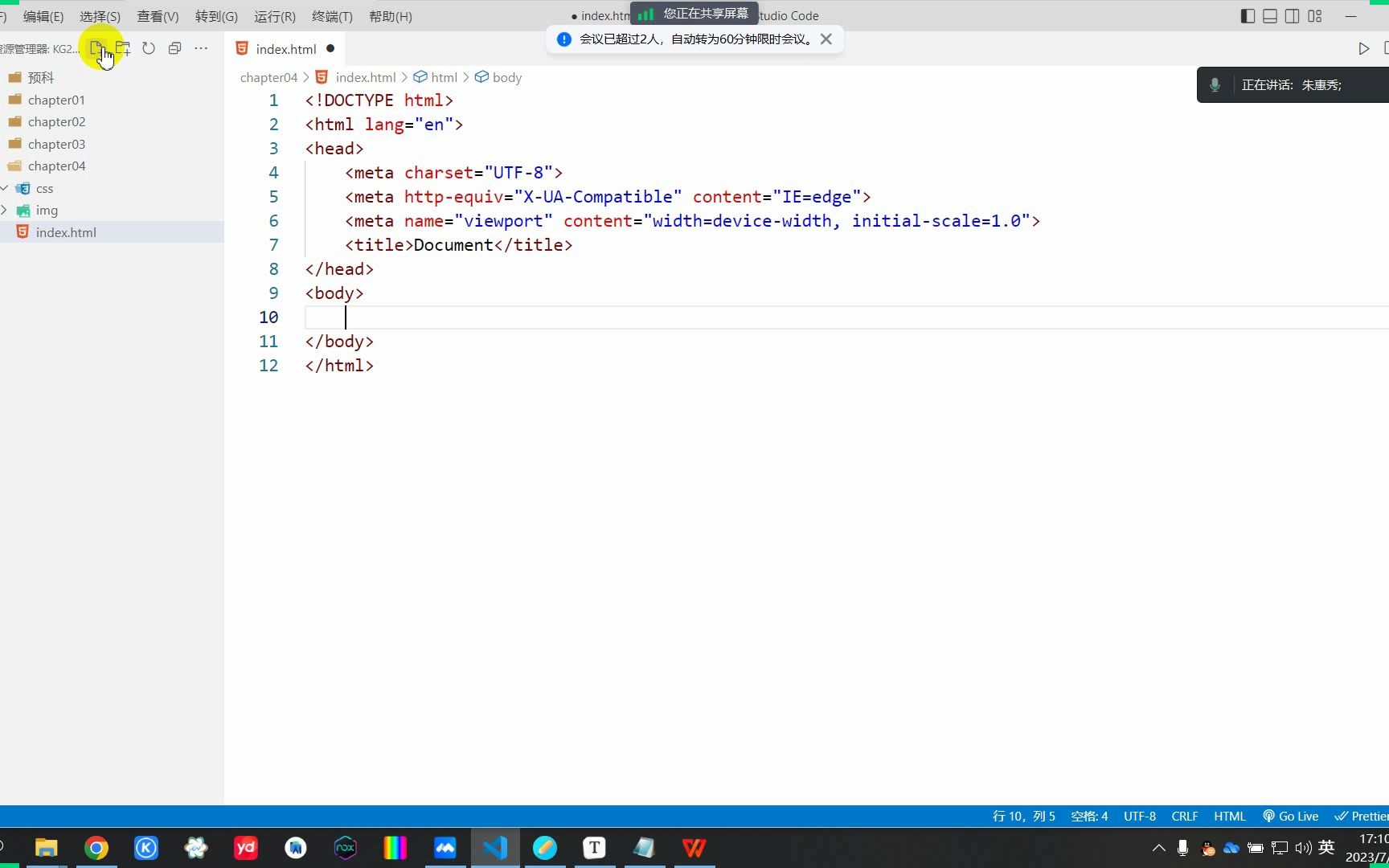Click the tray microphone icon
The image size is (1389, 868).
pyautogui.click(x=1182, y=847)
